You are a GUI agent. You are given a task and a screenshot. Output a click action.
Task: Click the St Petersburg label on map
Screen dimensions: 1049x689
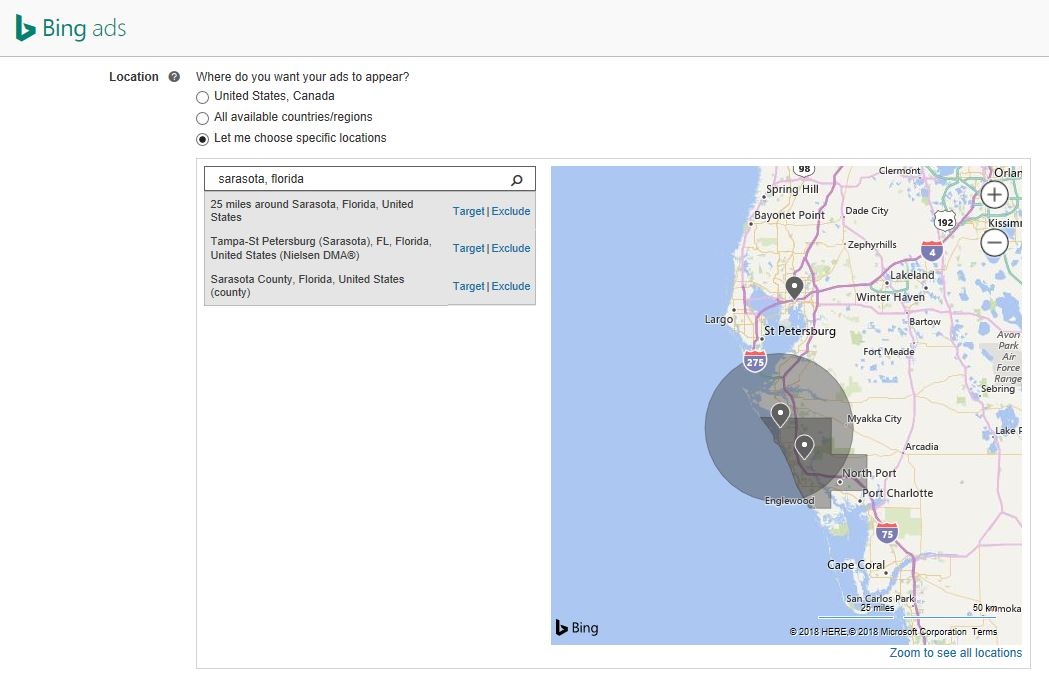coord(799,331)
